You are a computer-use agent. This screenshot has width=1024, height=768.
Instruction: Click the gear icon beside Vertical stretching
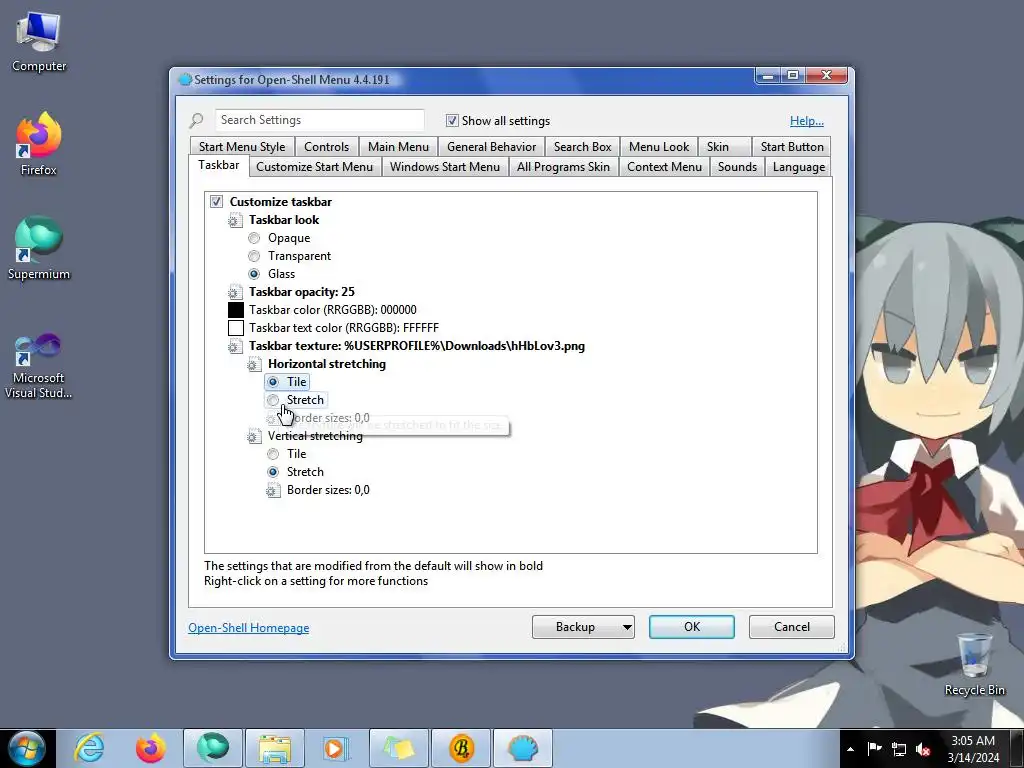coord(254,436)
